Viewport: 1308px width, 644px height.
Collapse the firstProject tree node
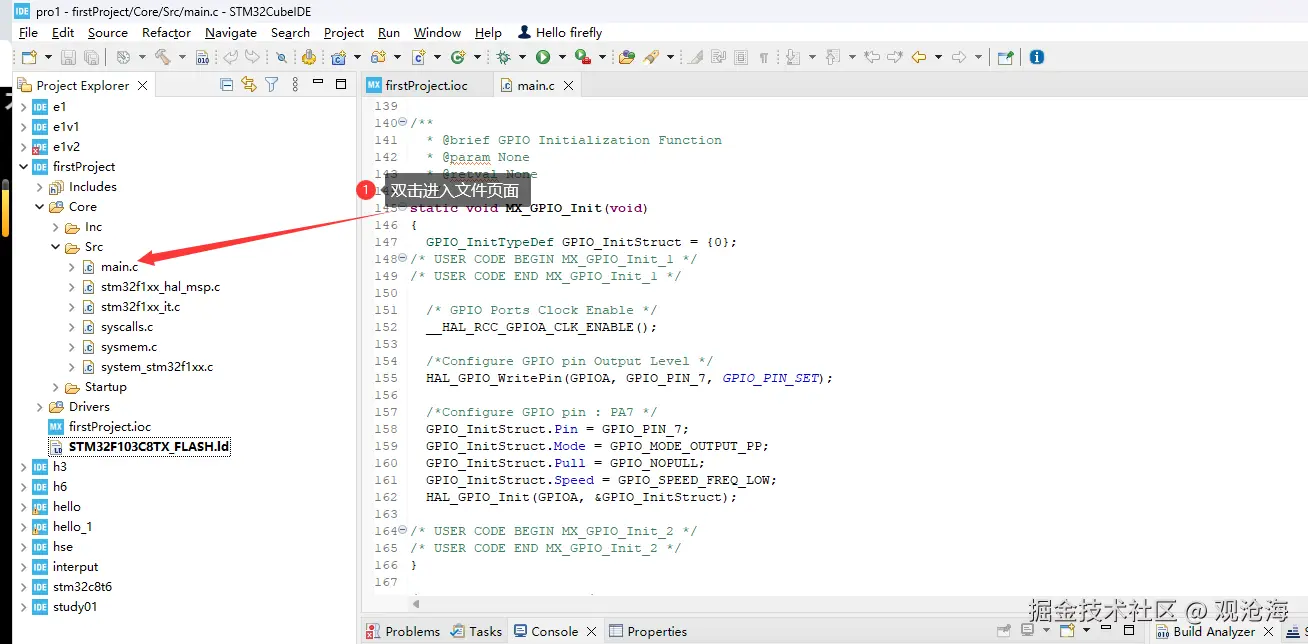pyautogui.click(x=23, y=167)
